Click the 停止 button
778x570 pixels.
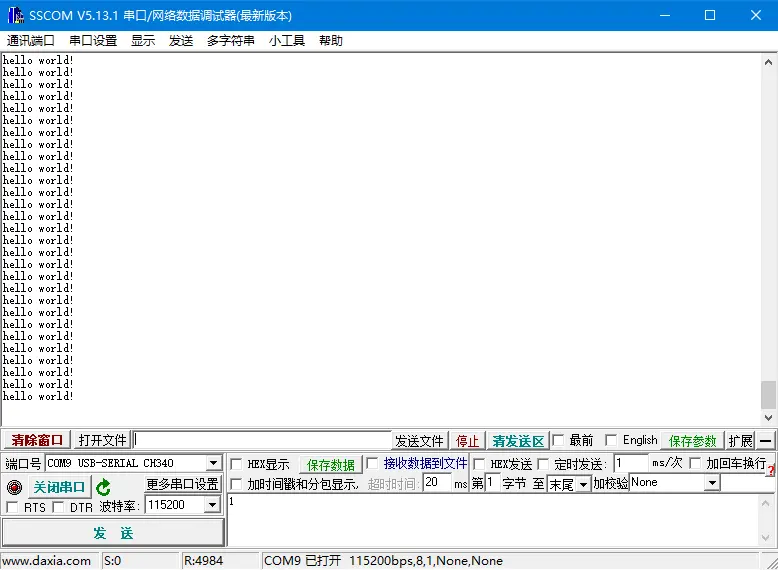(467, 441)
